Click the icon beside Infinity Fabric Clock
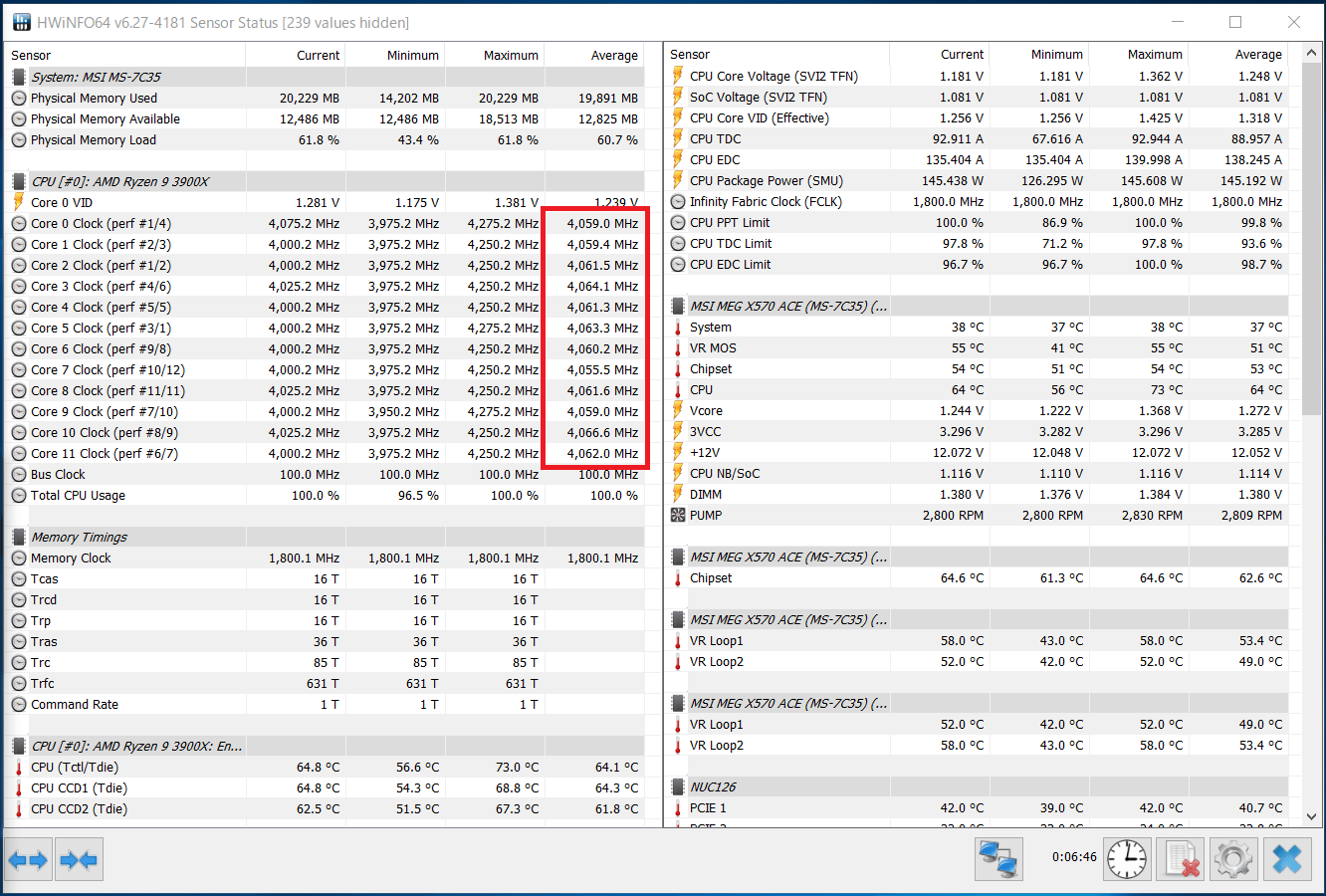Image resolution: width=1326 pixels, height=896 pixels. point(678,201)
